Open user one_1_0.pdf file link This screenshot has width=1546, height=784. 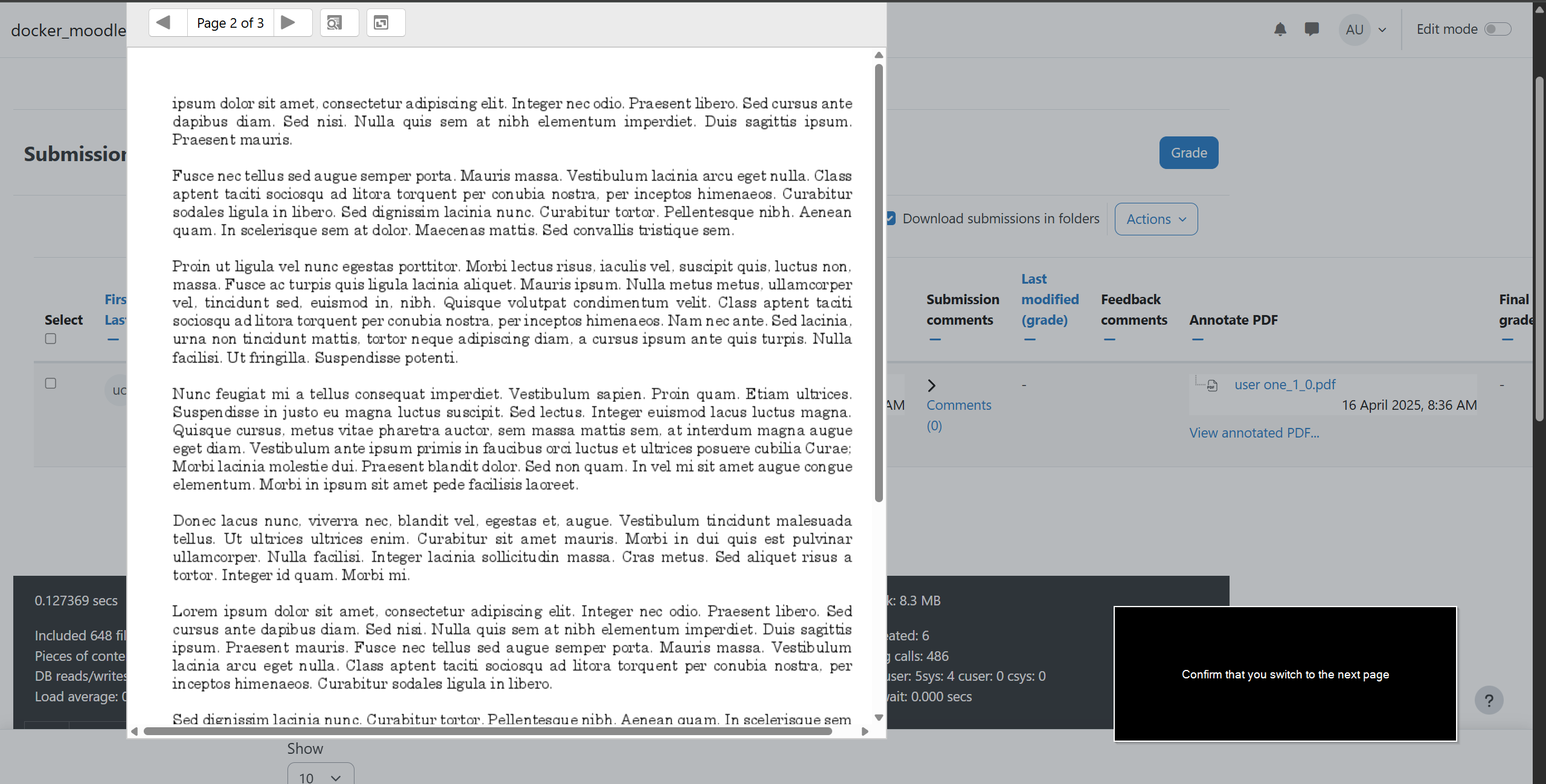click(x=1285, y=384)
